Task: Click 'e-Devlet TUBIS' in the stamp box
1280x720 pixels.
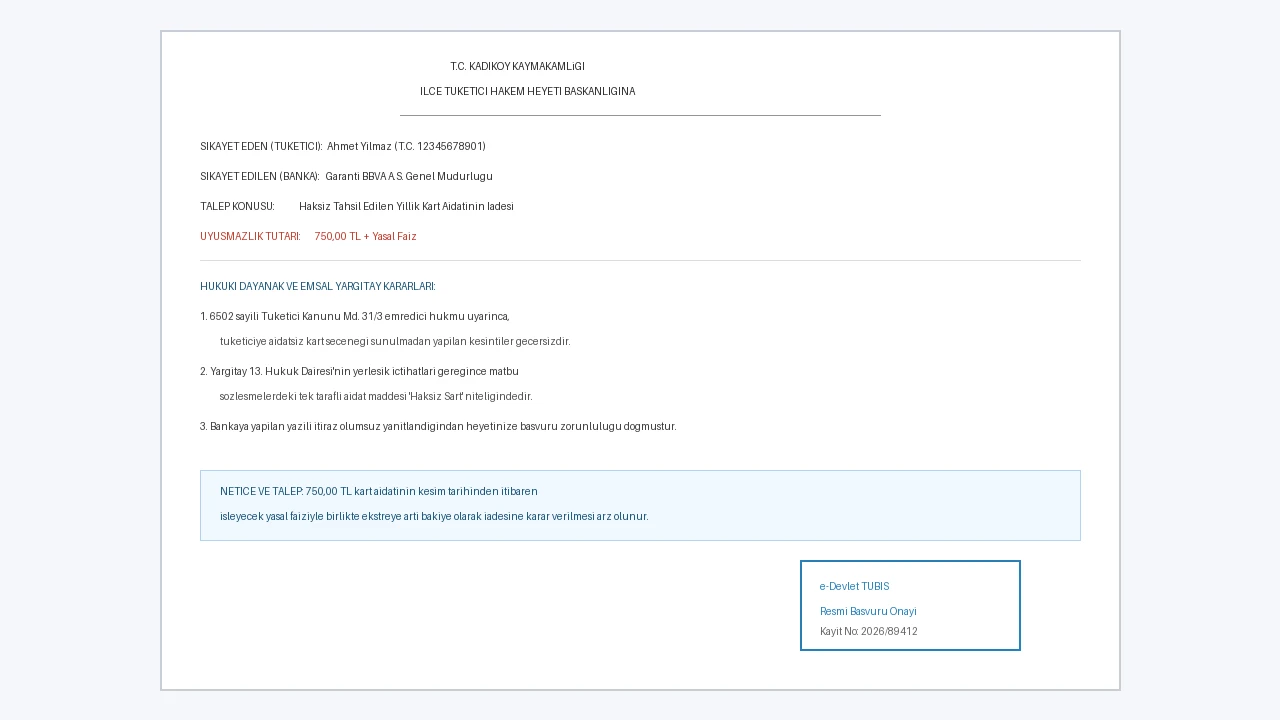Action: 854,586
